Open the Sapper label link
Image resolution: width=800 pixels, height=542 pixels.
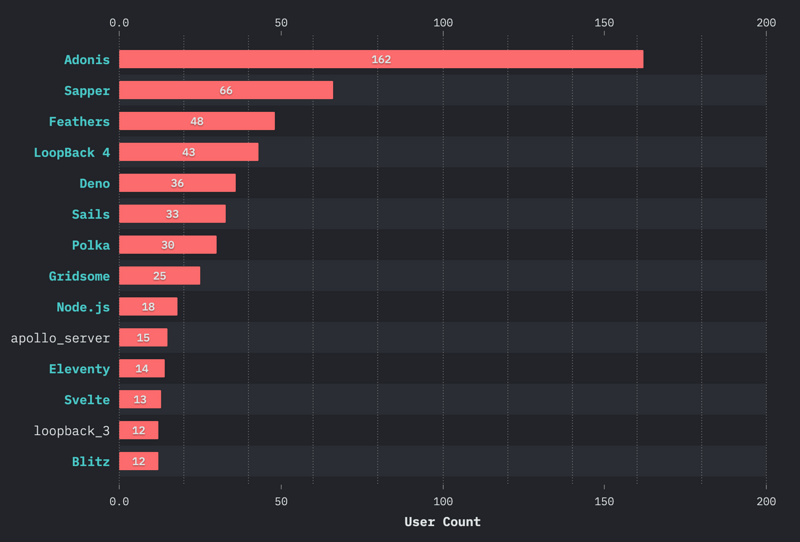click(87, 91)
